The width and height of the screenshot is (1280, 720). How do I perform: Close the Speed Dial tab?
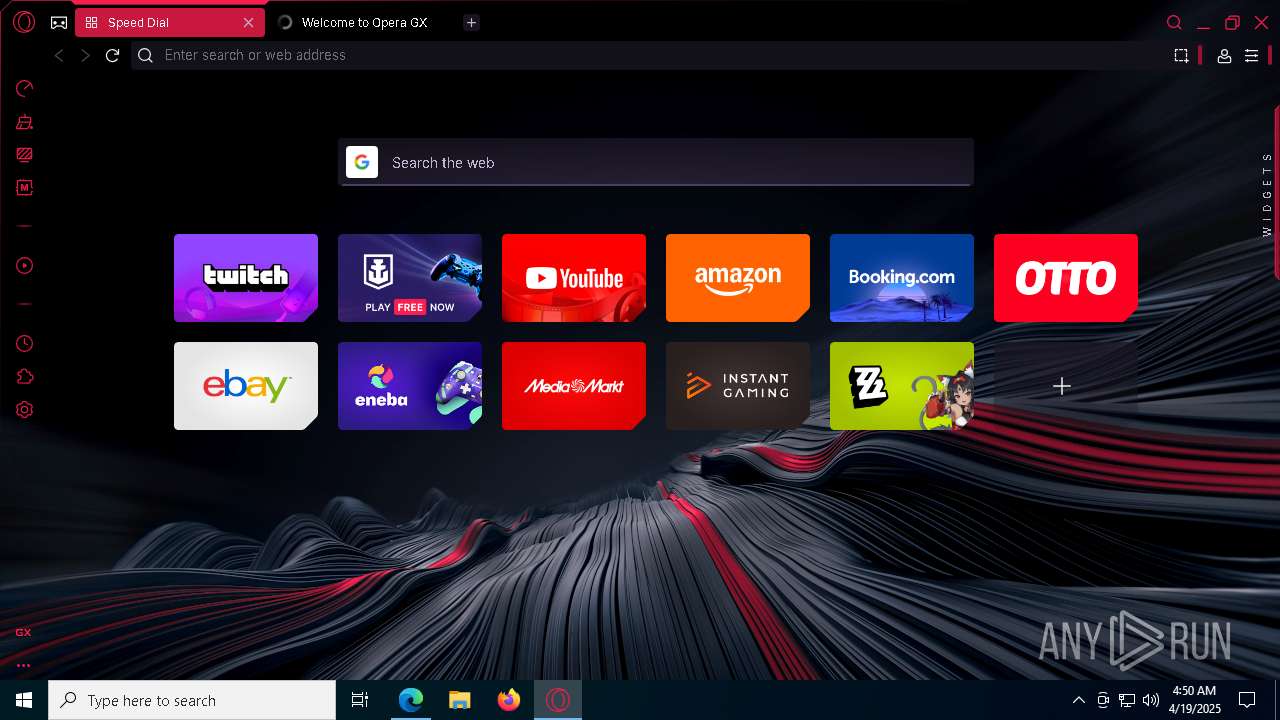coord(248,22)
